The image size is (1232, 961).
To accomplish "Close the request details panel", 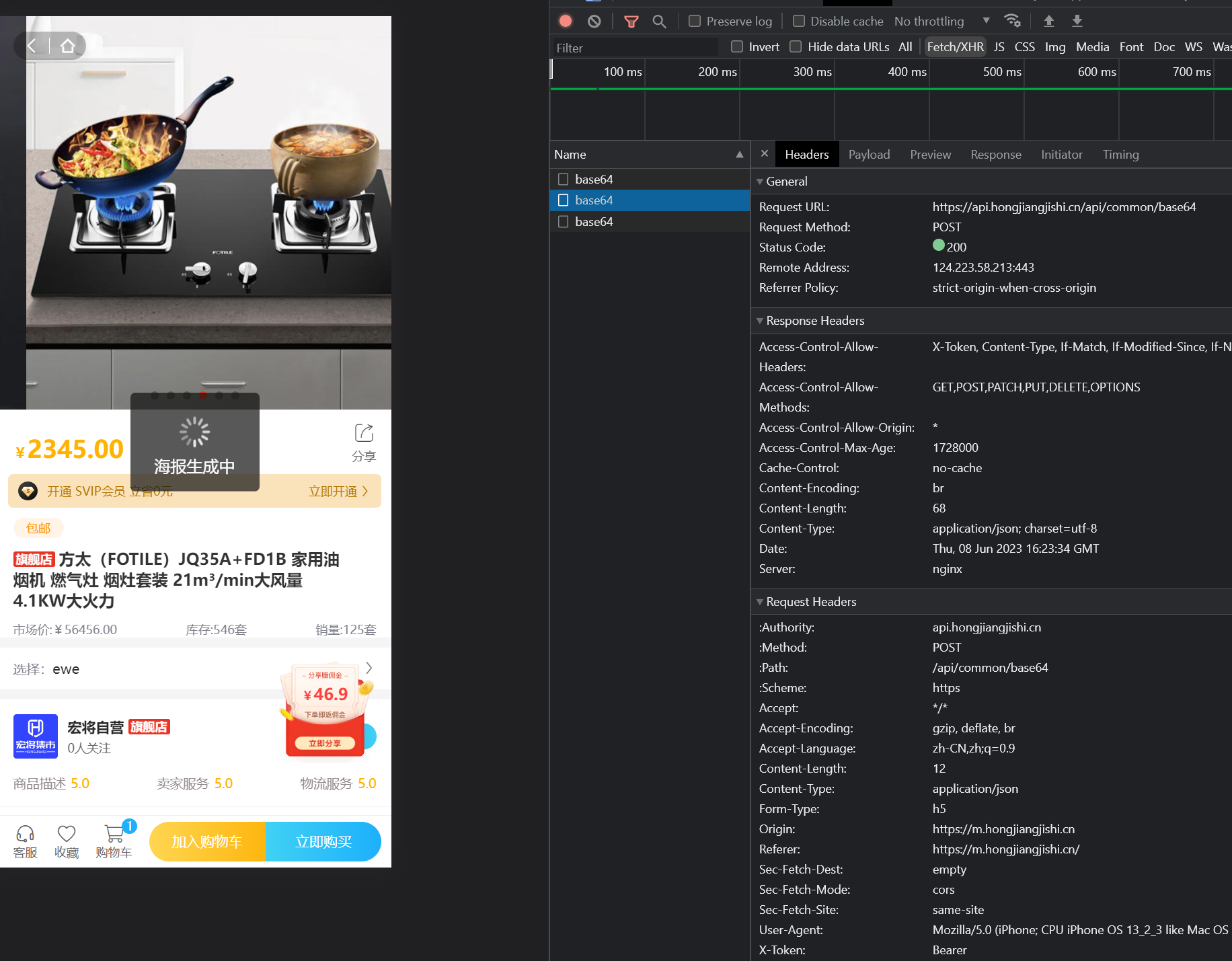I will click(x=764, y=154).
